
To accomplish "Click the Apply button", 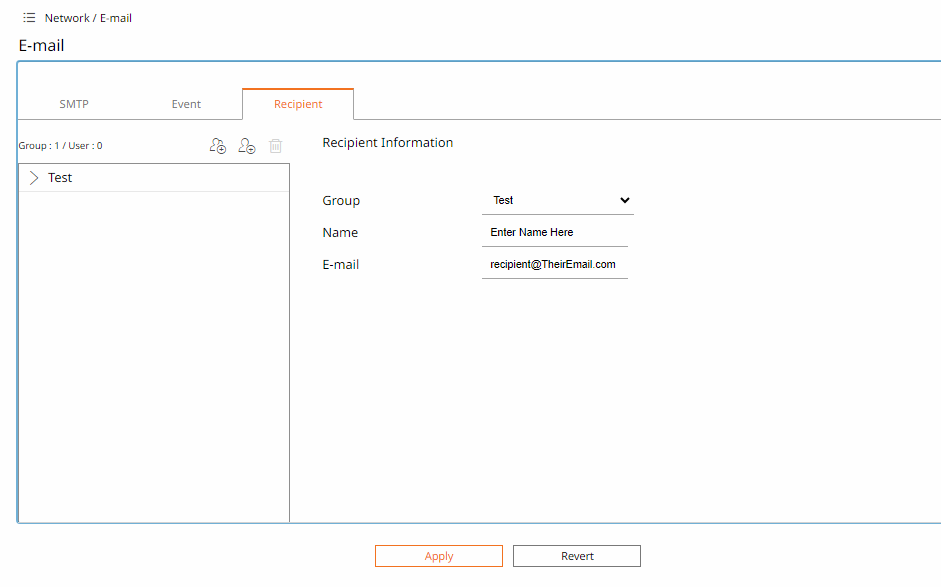I will point(438,555).
